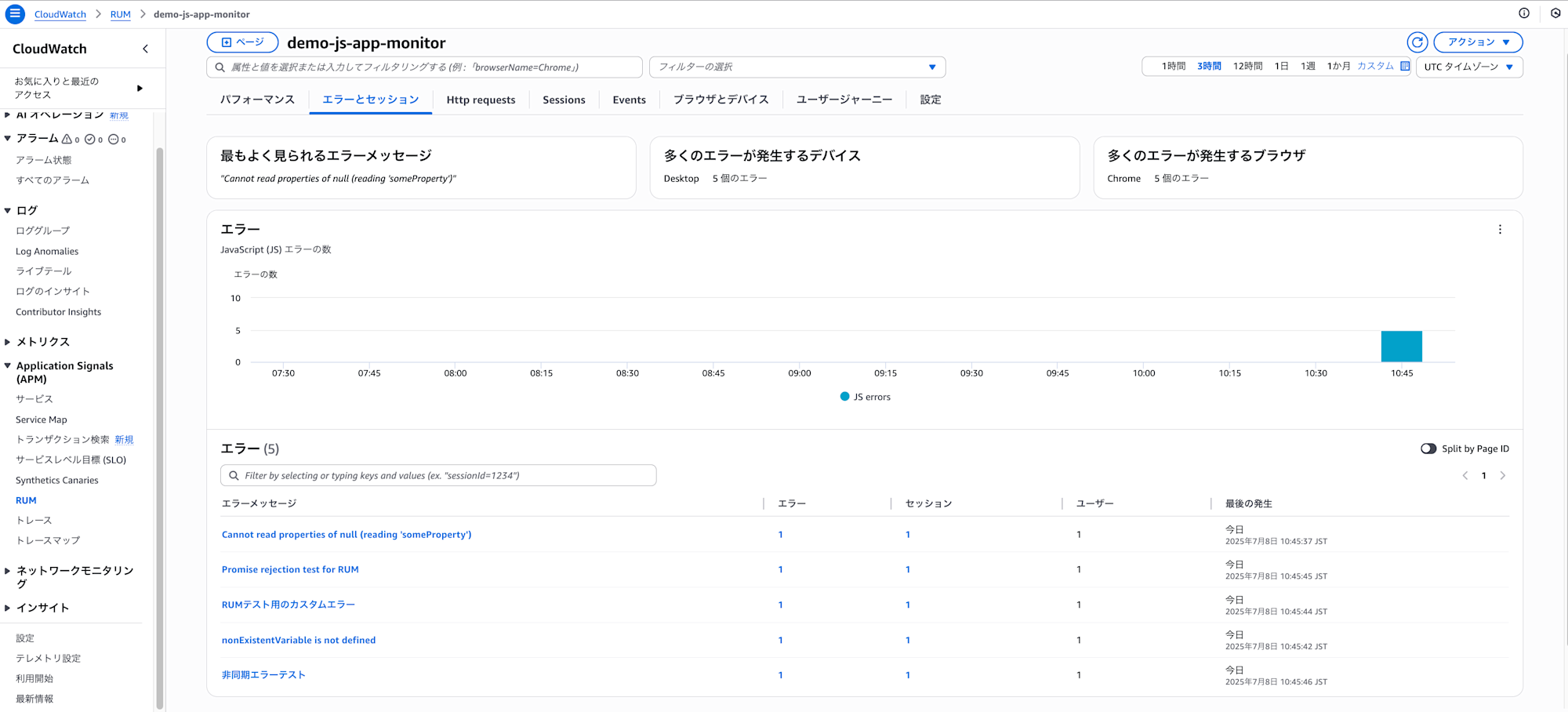The height and width of the screenshot is (712, 1568).
Task: Open RUMテスト用のカスタムエラー error link
Action: [289, 605]
